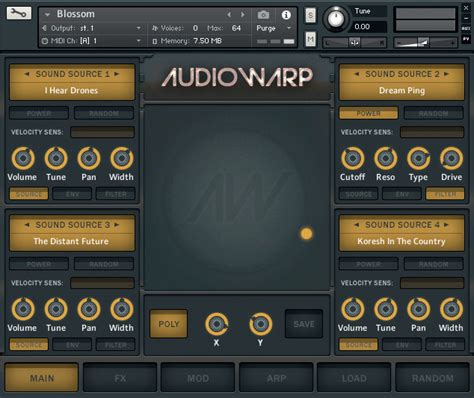Show SOURCE page for Sound Source 2
Image resolution: width=474 pixels, height=398 pixels.
pyautogui.click(x=358, y=194)
